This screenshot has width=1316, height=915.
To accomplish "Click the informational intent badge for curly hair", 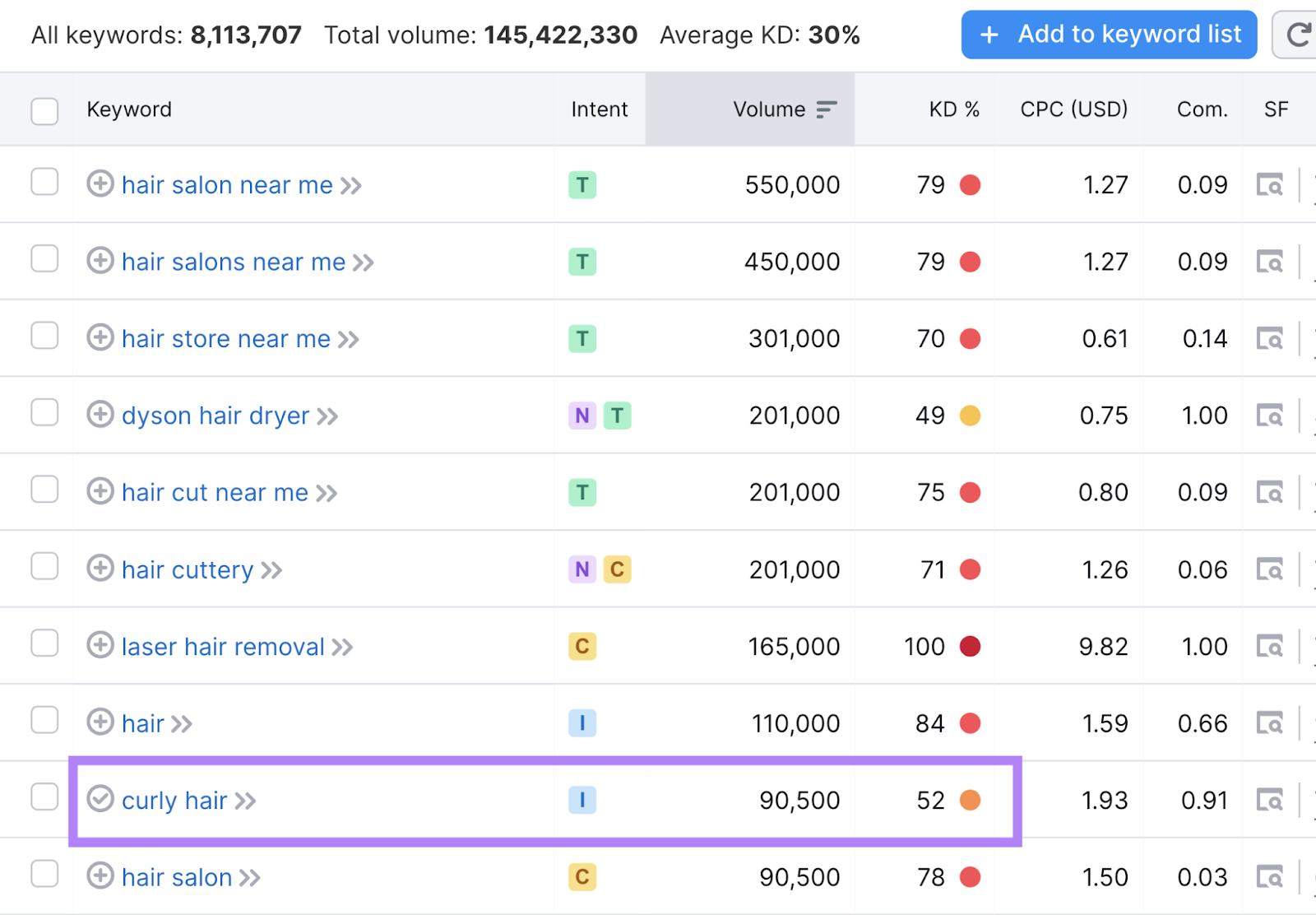I will click(x=582, y=799).
